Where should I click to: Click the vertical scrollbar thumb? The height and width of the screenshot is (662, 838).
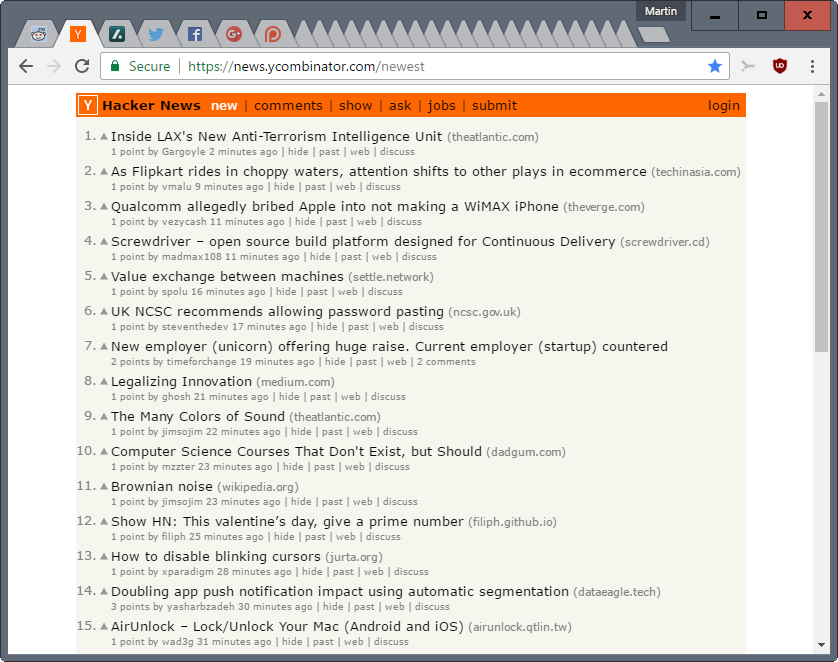point(821,227)
